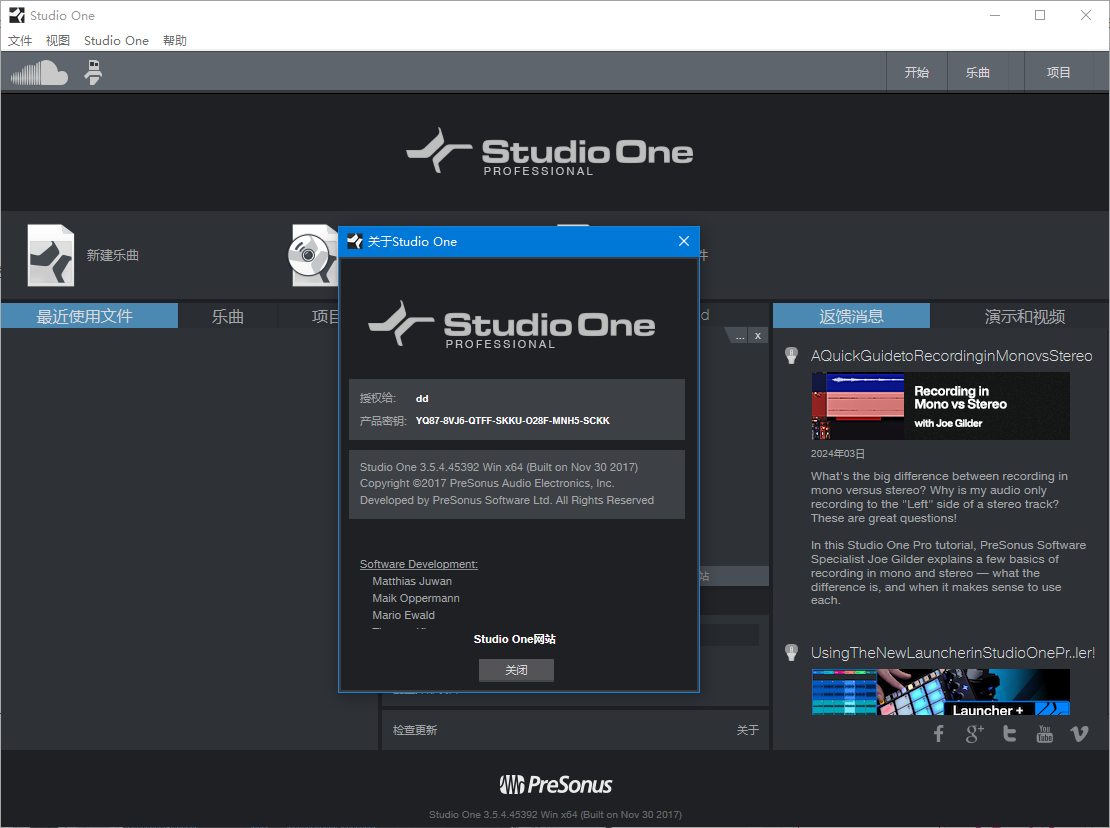Viewport: 1110px width, 828px height.
Task: Click the New Song document icon
Action: (50, 255)
